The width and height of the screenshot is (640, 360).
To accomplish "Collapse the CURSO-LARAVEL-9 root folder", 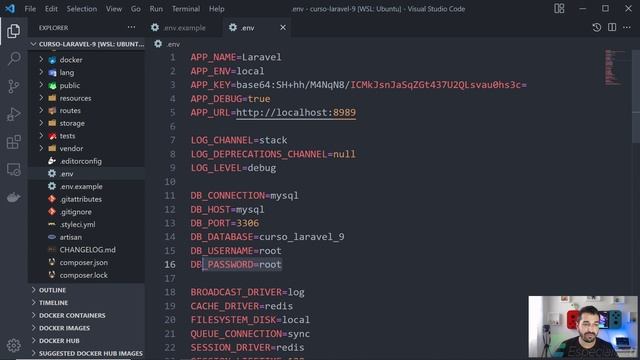I will pyautogui.click(x=87, y=44).
